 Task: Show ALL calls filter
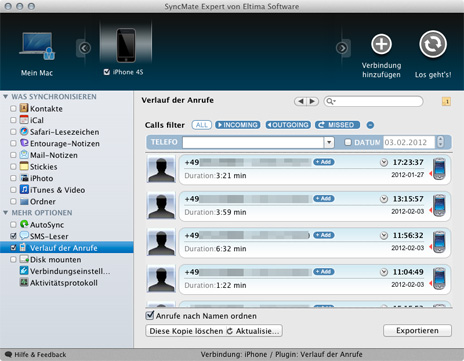tap(202, 125)
